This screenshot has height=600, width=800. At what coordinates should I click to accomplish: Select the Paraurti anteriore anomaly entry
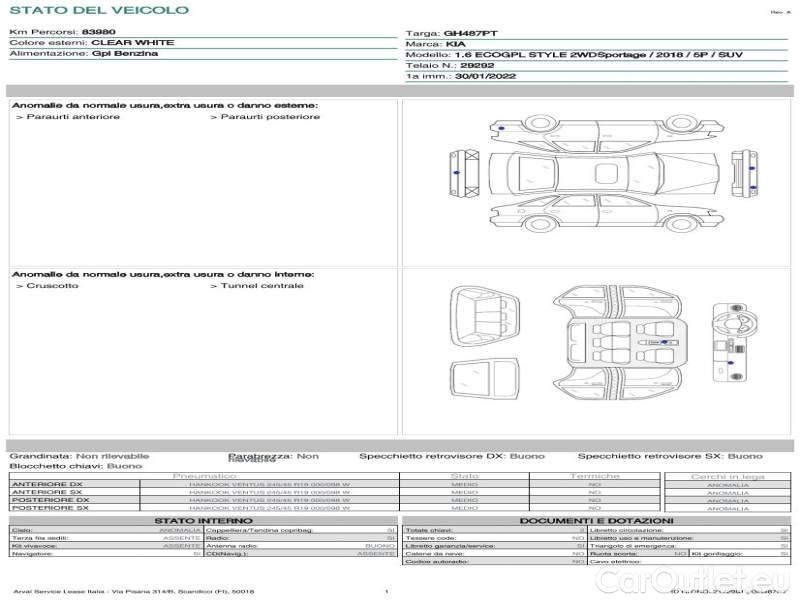[69, 117]
